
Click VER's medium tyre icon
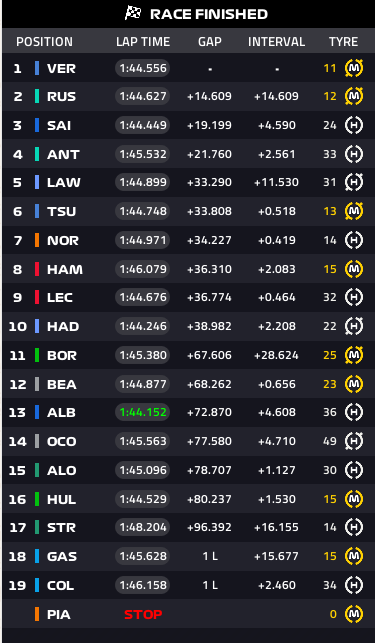[x=354, y=68]
